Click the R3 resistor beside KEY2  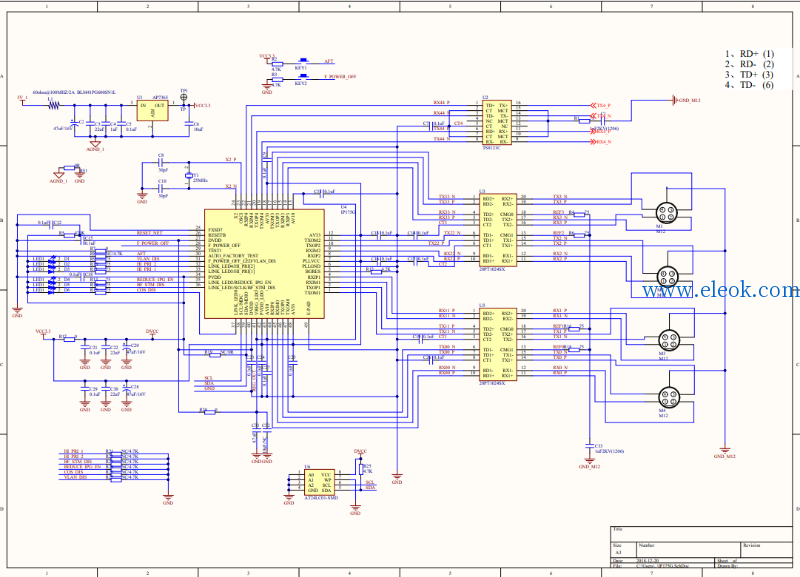point(276,80)
